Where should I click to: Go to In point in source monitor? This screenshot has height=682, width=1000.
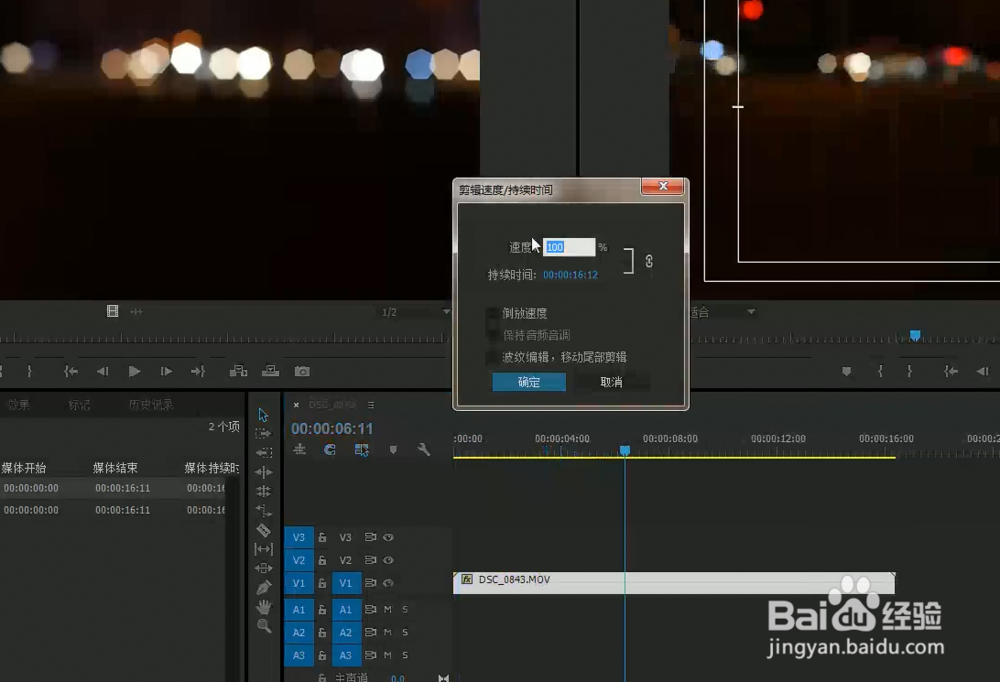71,371
